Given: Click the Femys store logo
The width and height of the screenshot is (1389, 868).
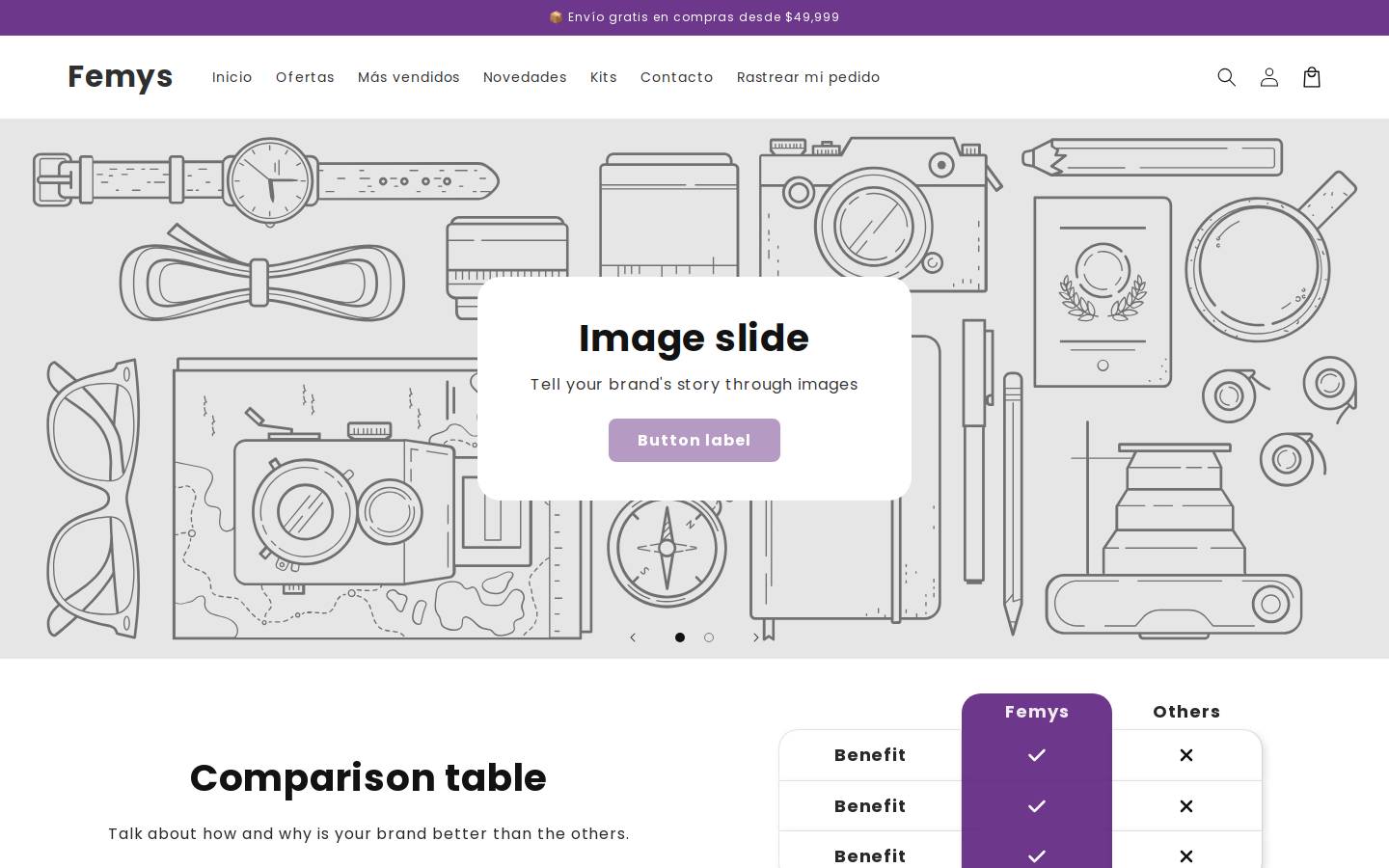Looking at the screenshot, I should pos(121,76).
